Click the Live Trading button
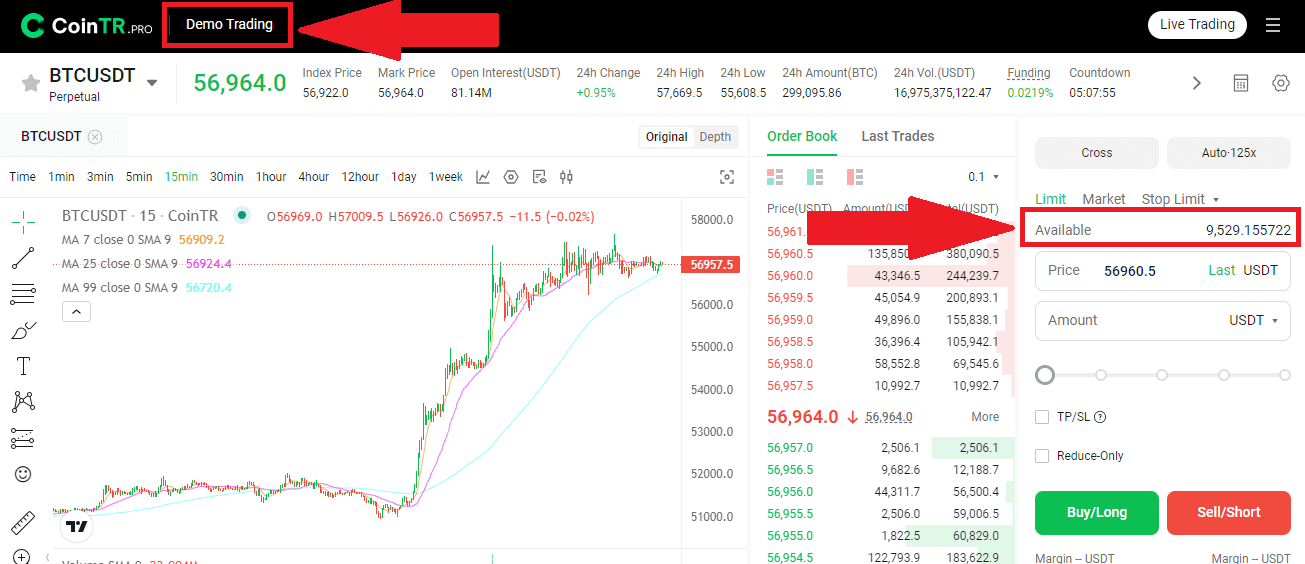The width and height of the screenshot is (1305, 564). (1197, 25)
